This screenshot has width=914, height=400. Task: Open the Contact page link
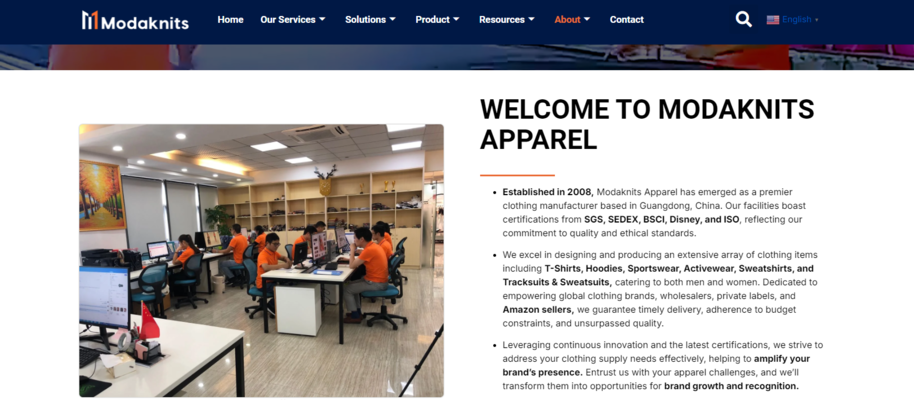point(627,19)
